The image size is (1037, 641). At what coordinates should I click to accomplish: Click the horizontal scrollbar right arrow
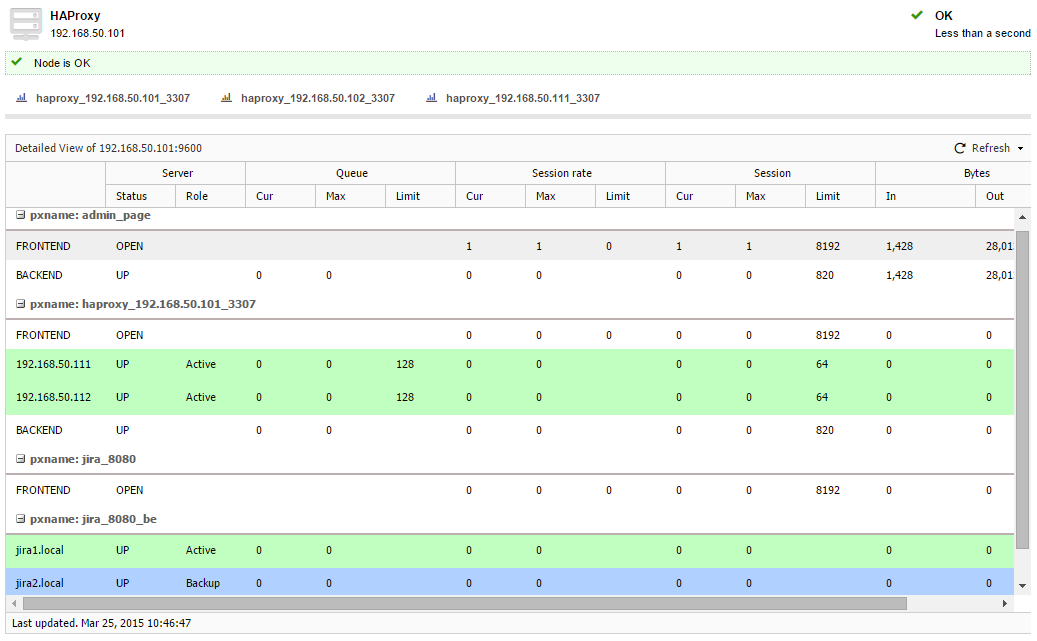[1005, 604]
